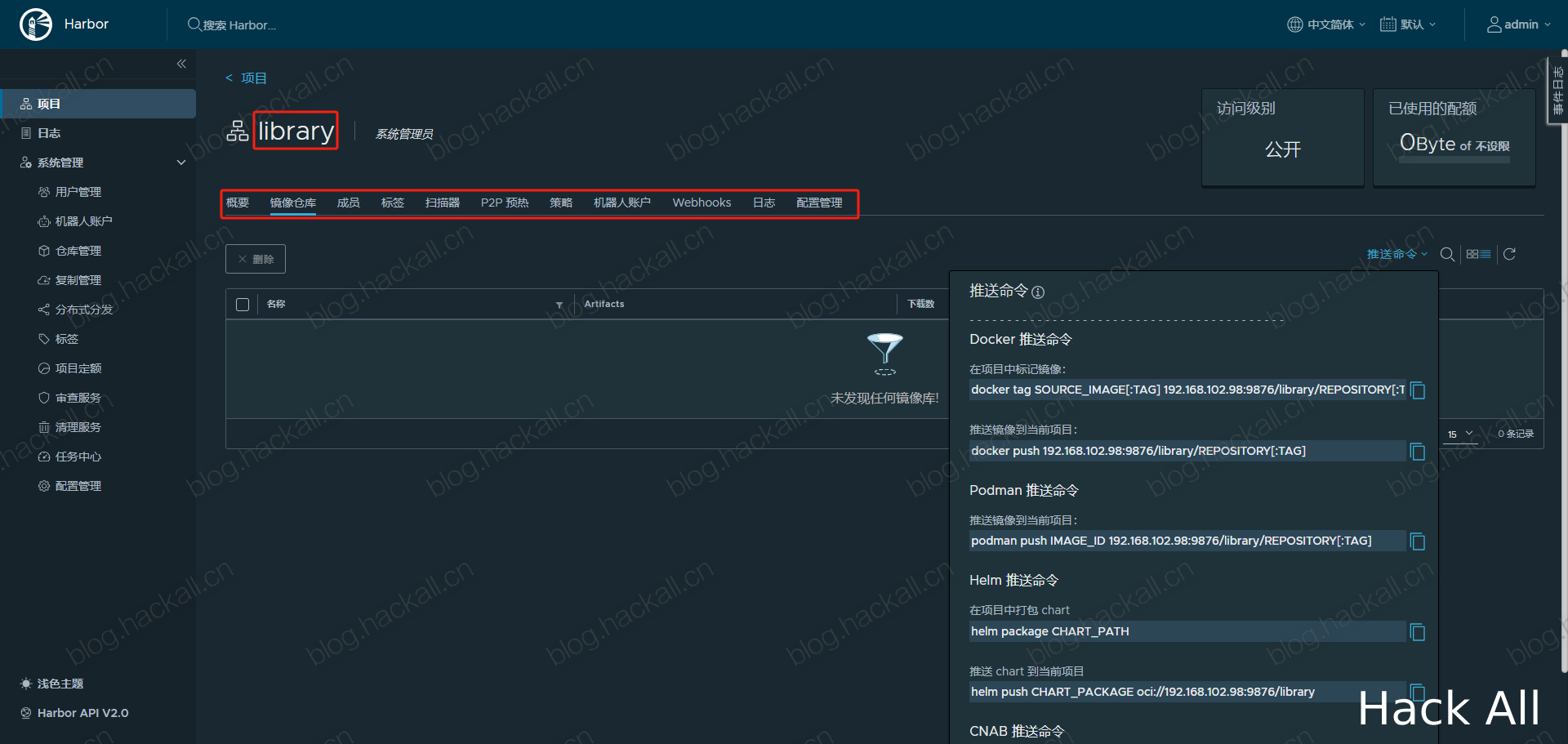Click the docker tag command text field
Image resolution: width=1568 pixels, height=744 pixels.
(x=1187, y=390)
